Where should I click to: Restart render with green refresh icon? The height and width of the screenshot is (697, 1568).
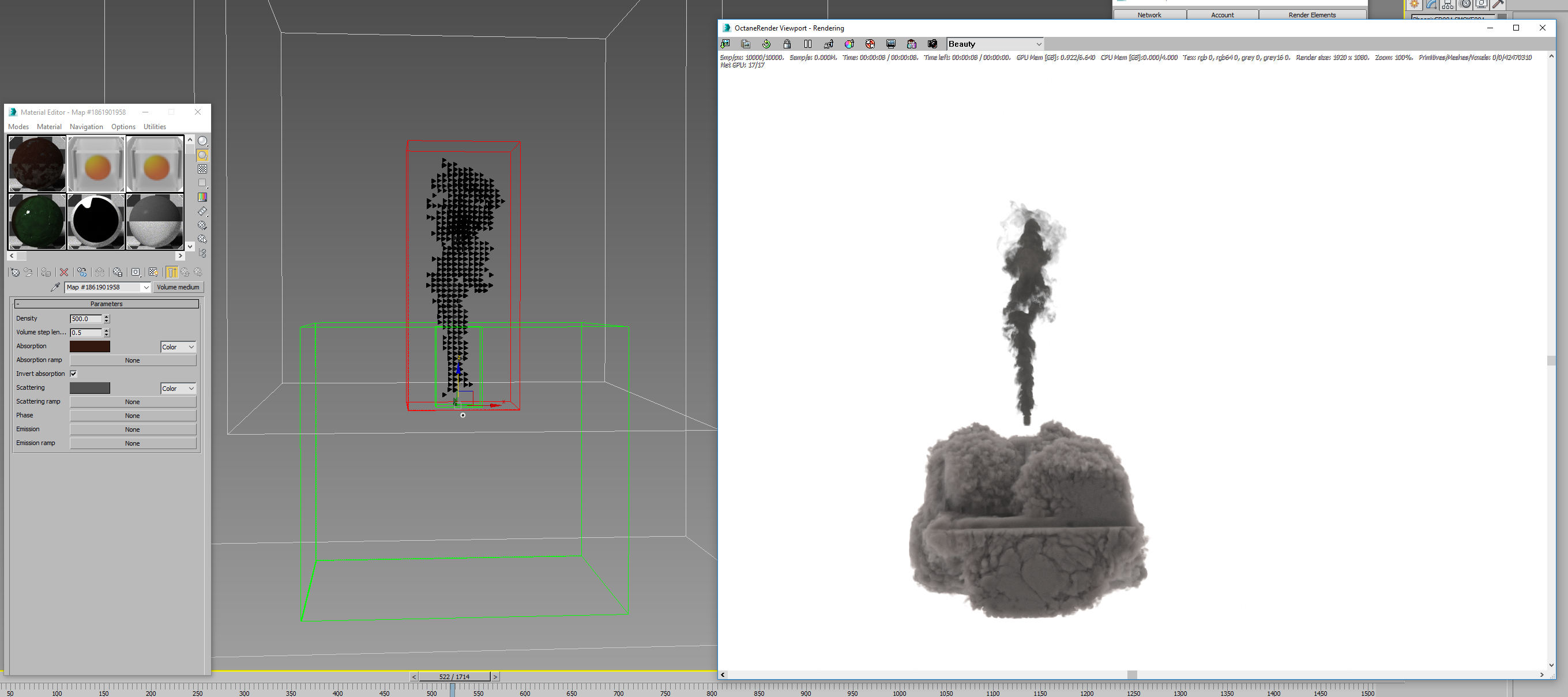[x=766, y=44]
